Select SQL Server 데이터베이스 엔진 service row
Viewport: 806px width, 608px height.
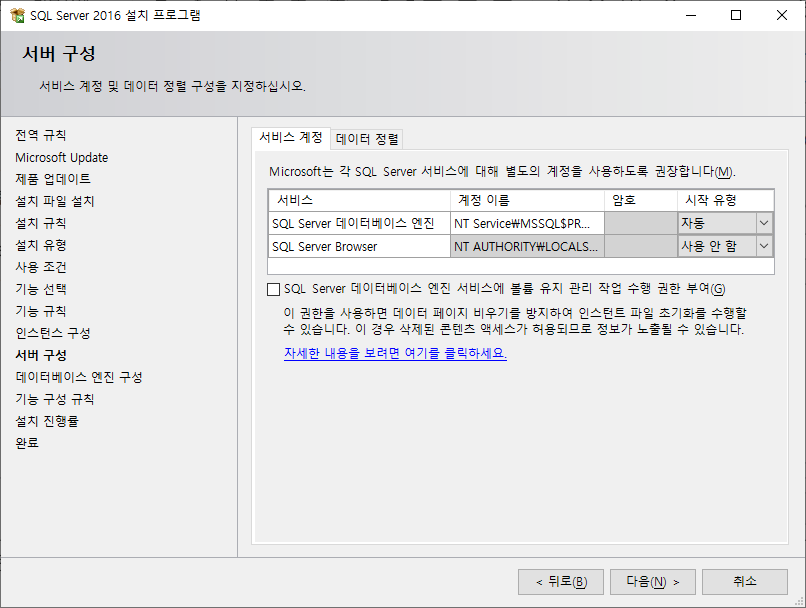[359, 224]
